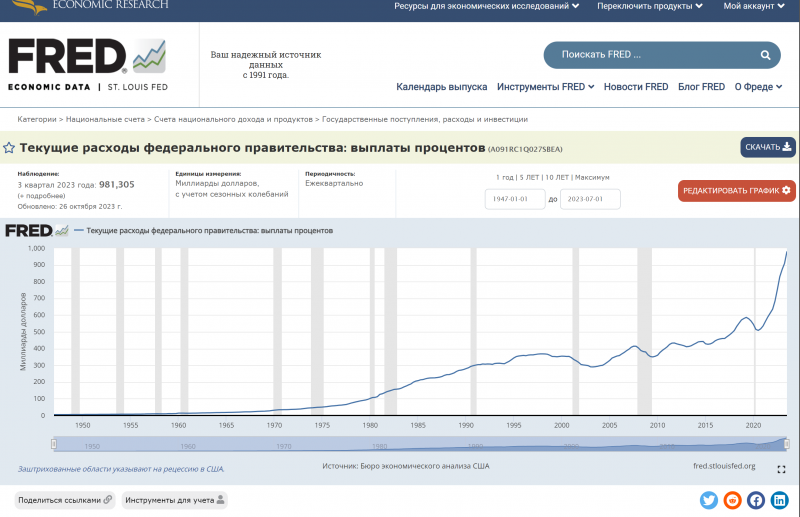
Task: Open the О Фреде dropdown
Action: (x=758, y=87)
